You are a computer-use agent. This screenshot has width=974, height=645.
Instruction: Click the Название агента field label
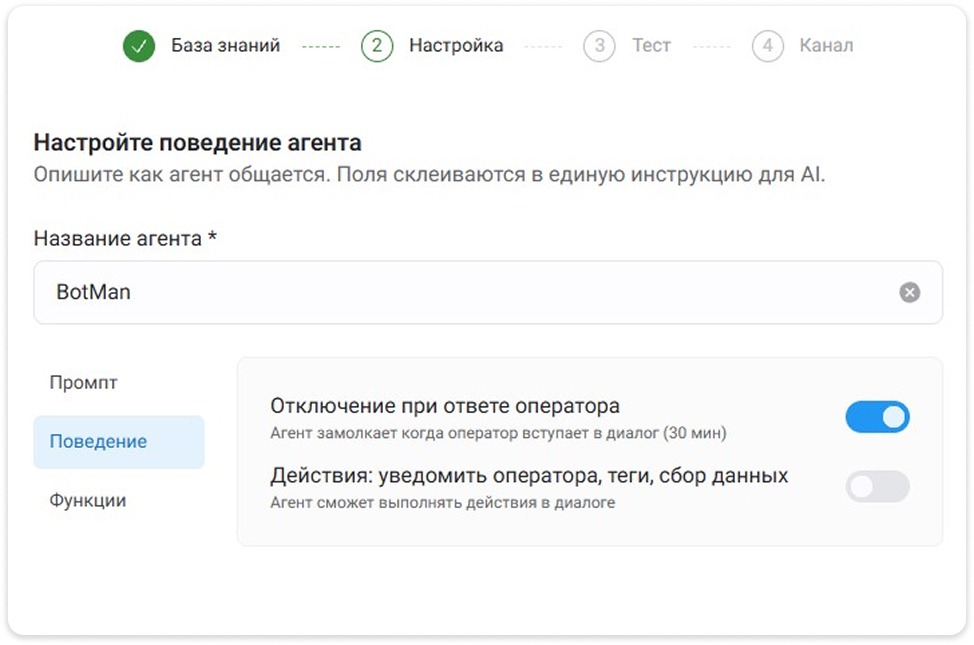click(x=125, y=239)
